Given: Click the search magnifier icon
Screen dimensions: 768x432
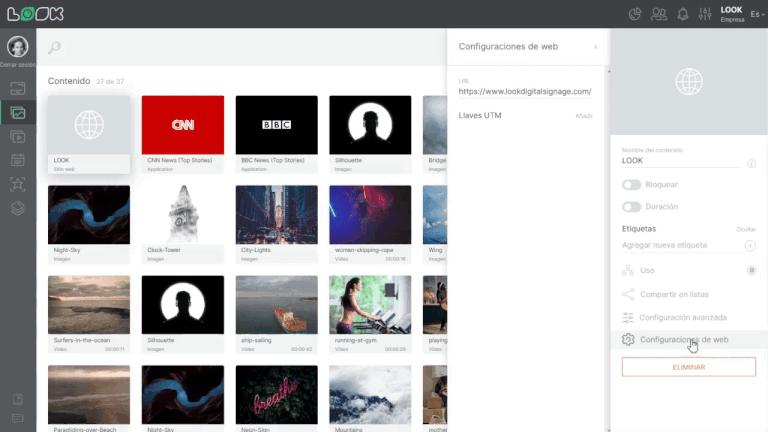Looking at the screenshot, I should pos(54,48).
